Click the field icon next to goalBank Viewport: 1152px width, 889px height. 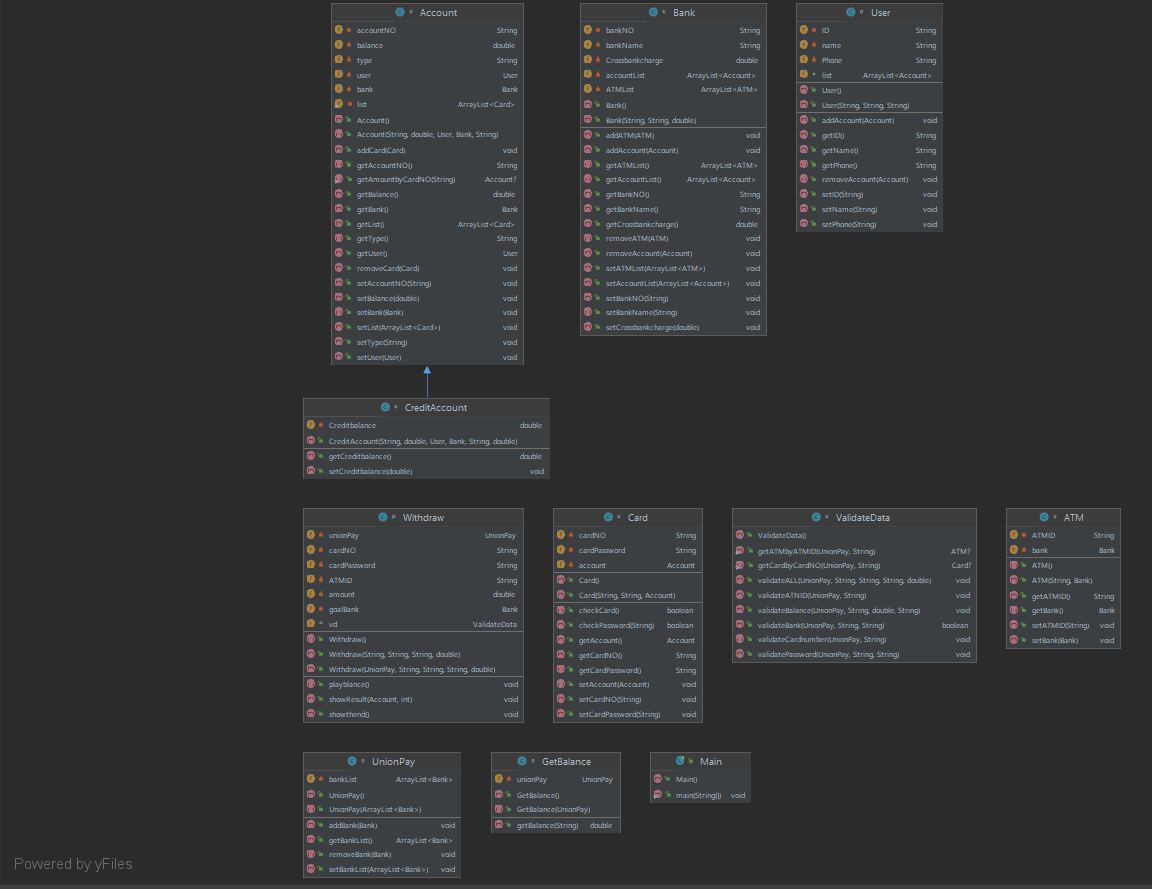[311, 609]
